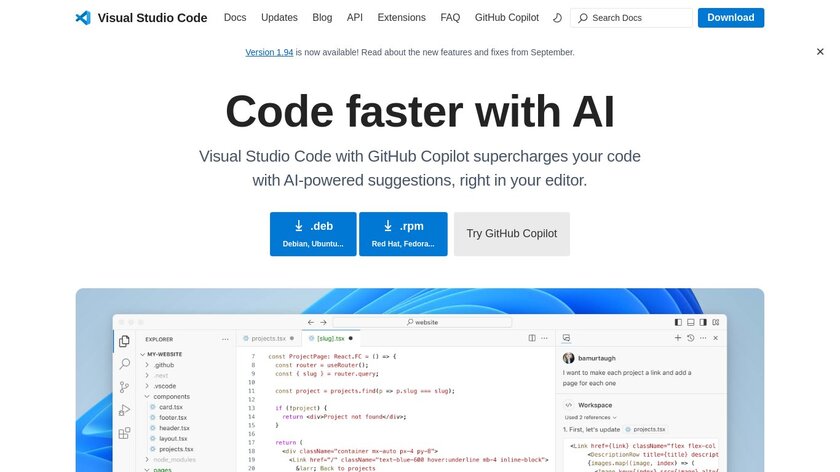Focus the Search Docs input field
The height and width of the screenshot is (472, 840).
[x=631, y=18]
